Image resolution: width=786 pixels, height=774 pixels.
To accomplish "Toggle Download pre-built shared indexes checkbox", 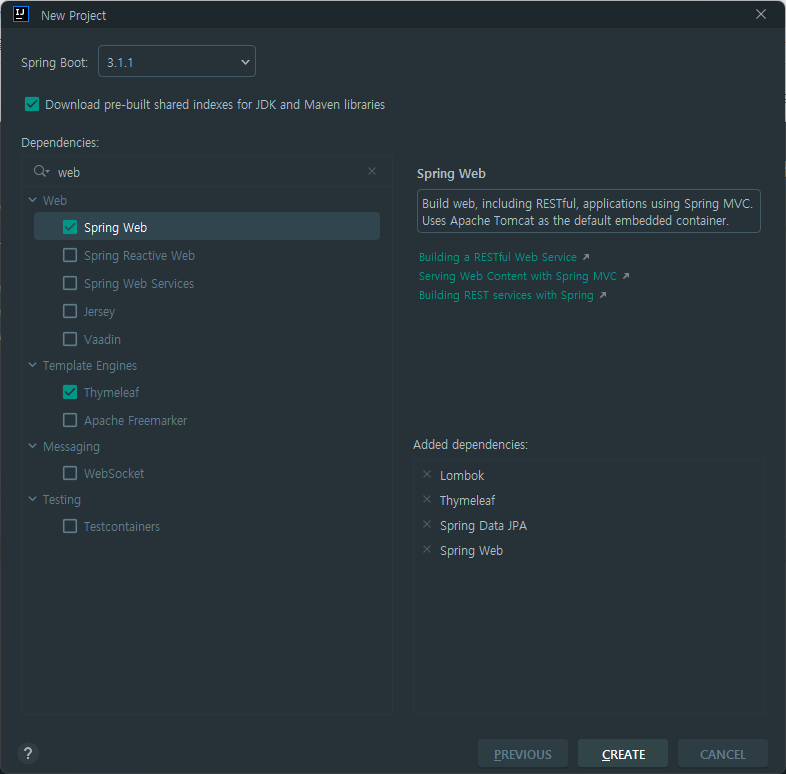I will (x=32, y=104).
